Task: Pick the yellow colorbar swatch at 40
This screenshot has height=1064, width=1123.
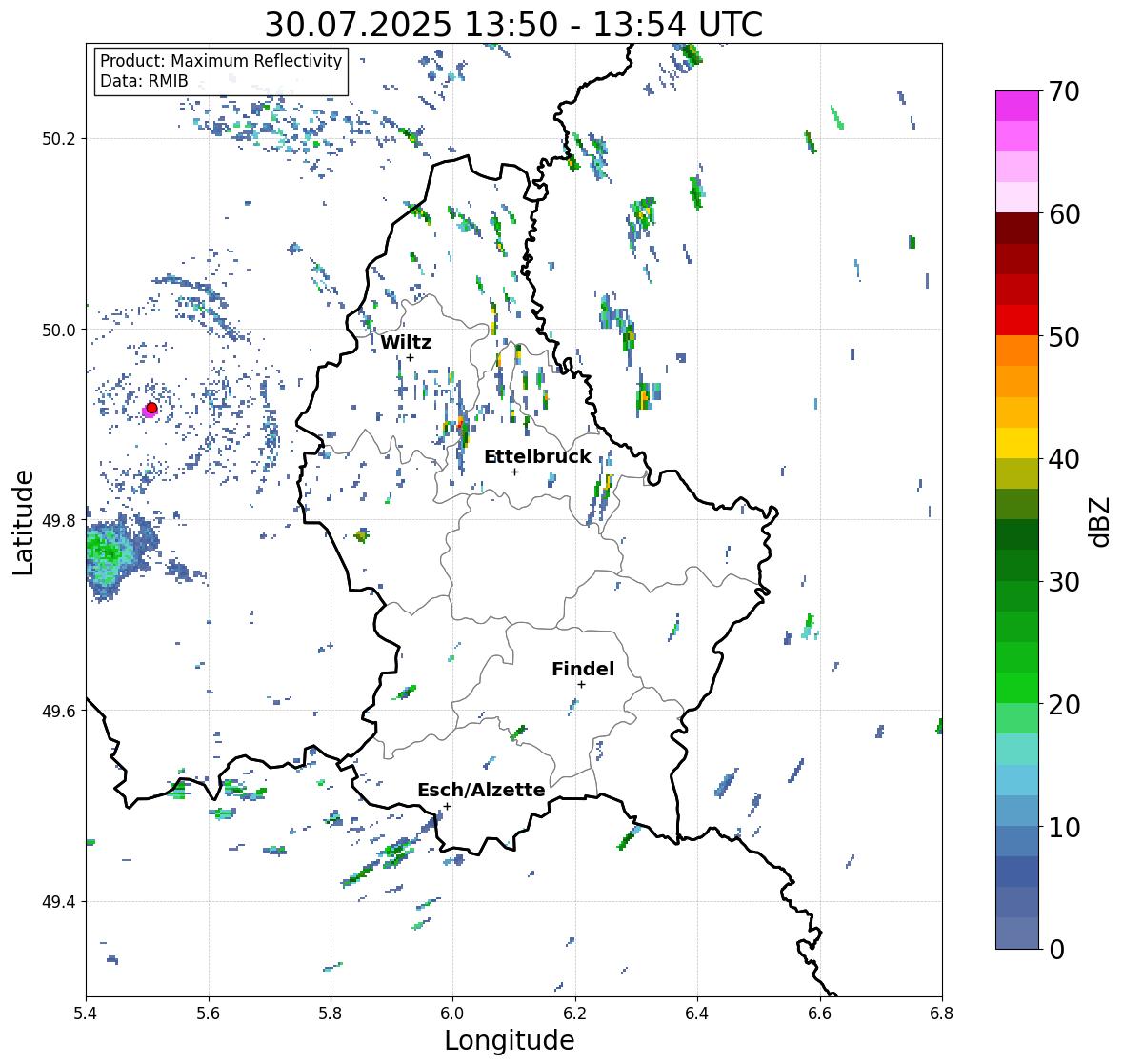Action: coord(1017,443)
